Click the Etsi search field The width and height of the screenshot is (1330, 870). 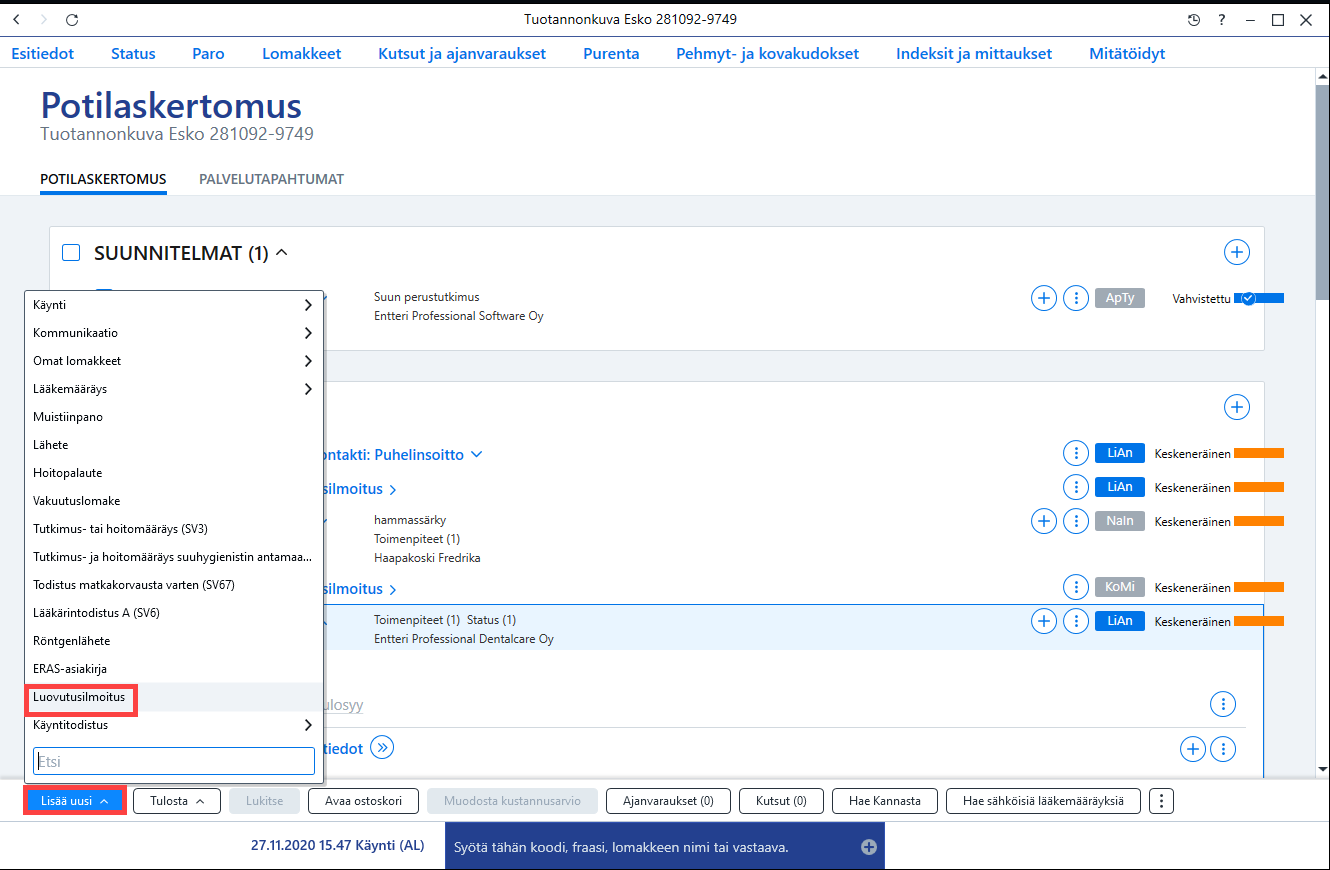(174, 761)
